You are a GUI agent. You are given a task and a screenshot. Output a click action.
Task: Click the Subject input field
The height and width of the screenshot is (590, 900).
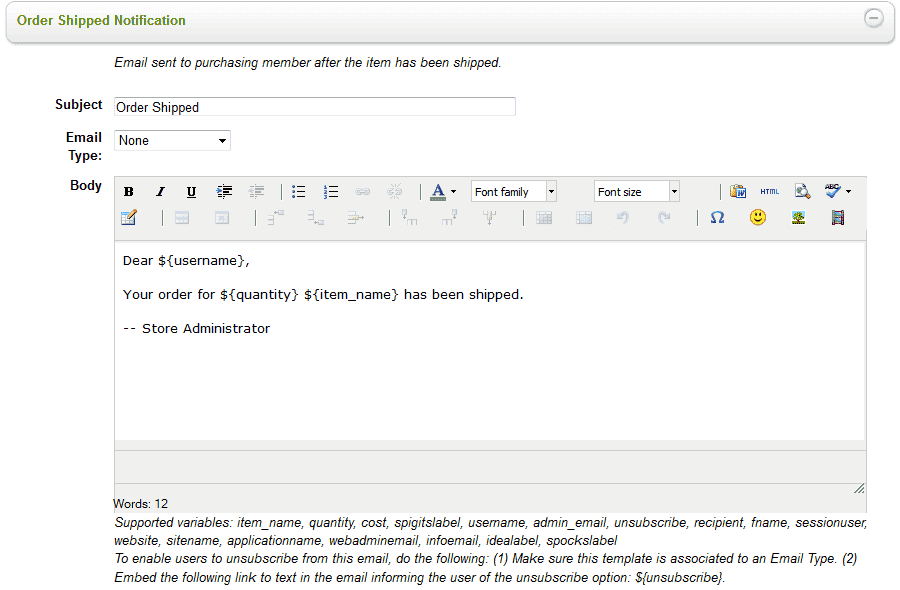(x=315, y=107)
